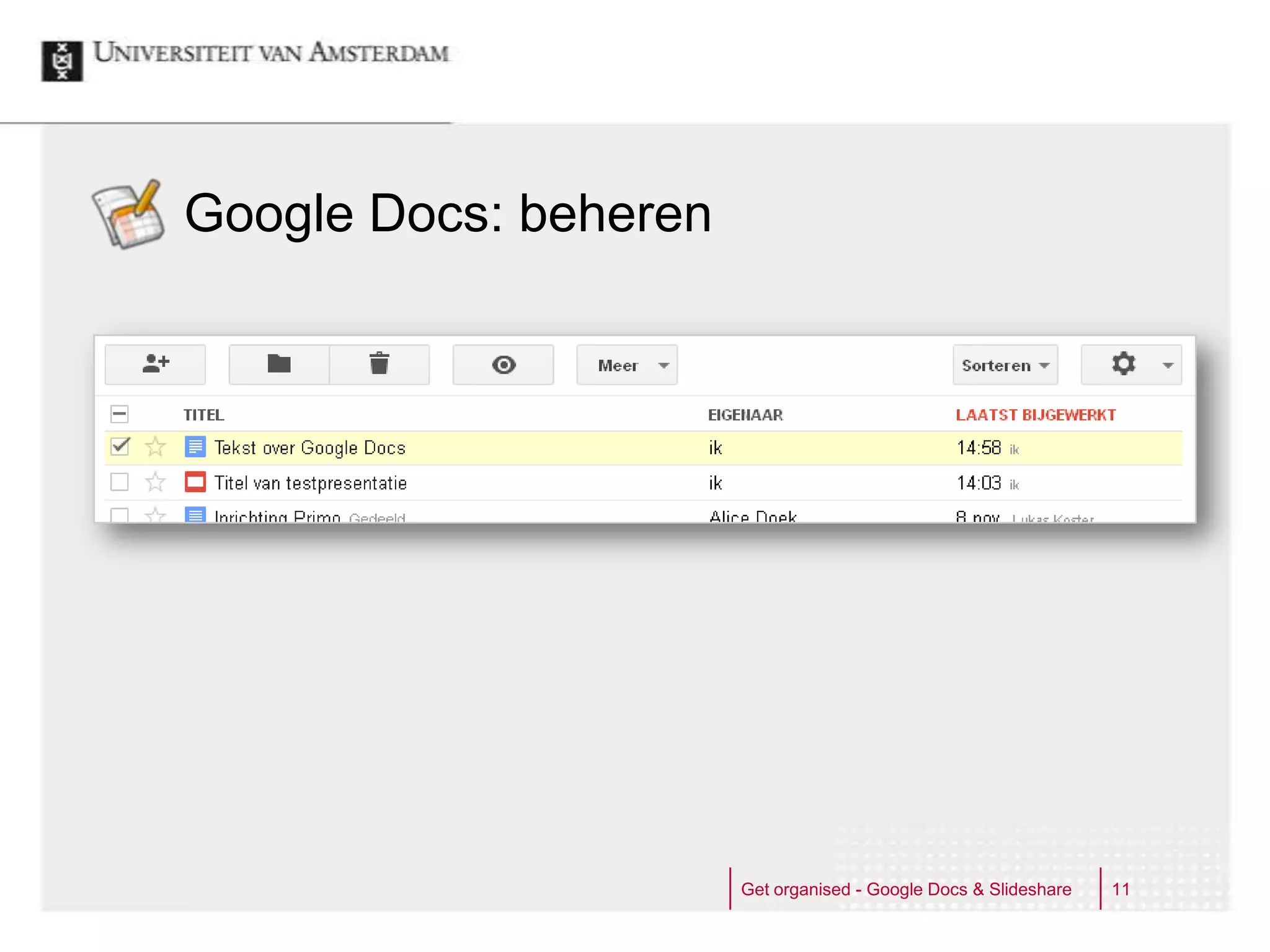
Task: Click the eye preview toolbar icon
Action: coord(504,364)
